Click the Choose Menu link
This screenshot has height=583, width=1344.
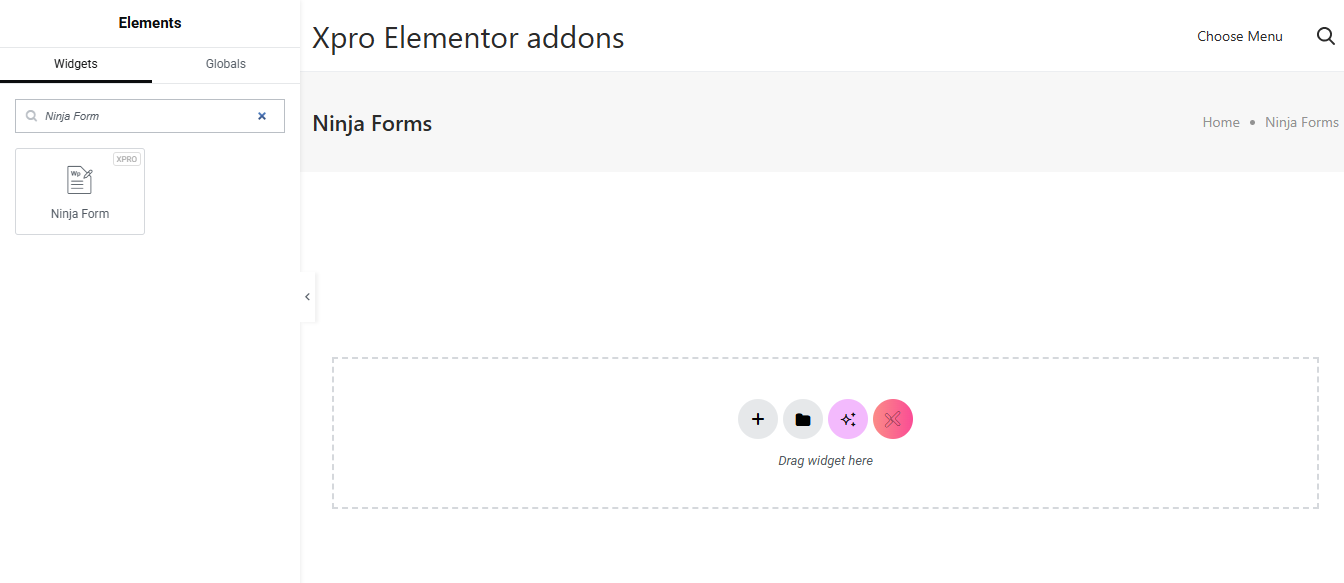coord(1240,36)
